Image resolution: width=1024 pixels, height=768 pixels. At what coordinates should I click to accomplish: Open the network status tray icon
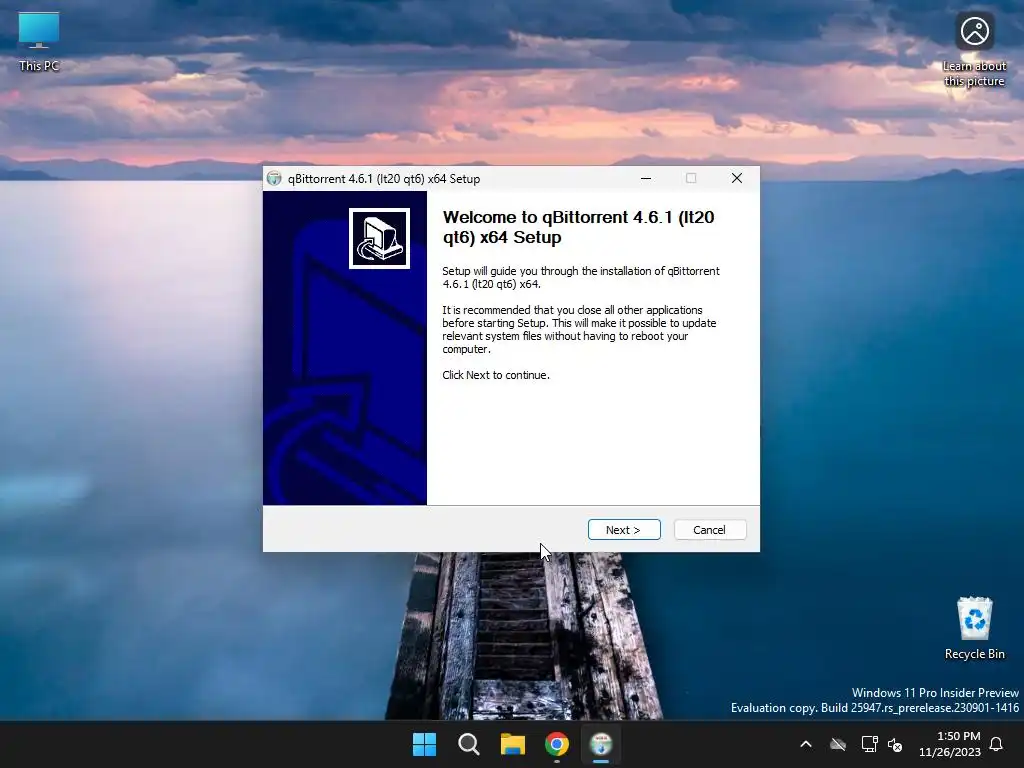(869, 744)
